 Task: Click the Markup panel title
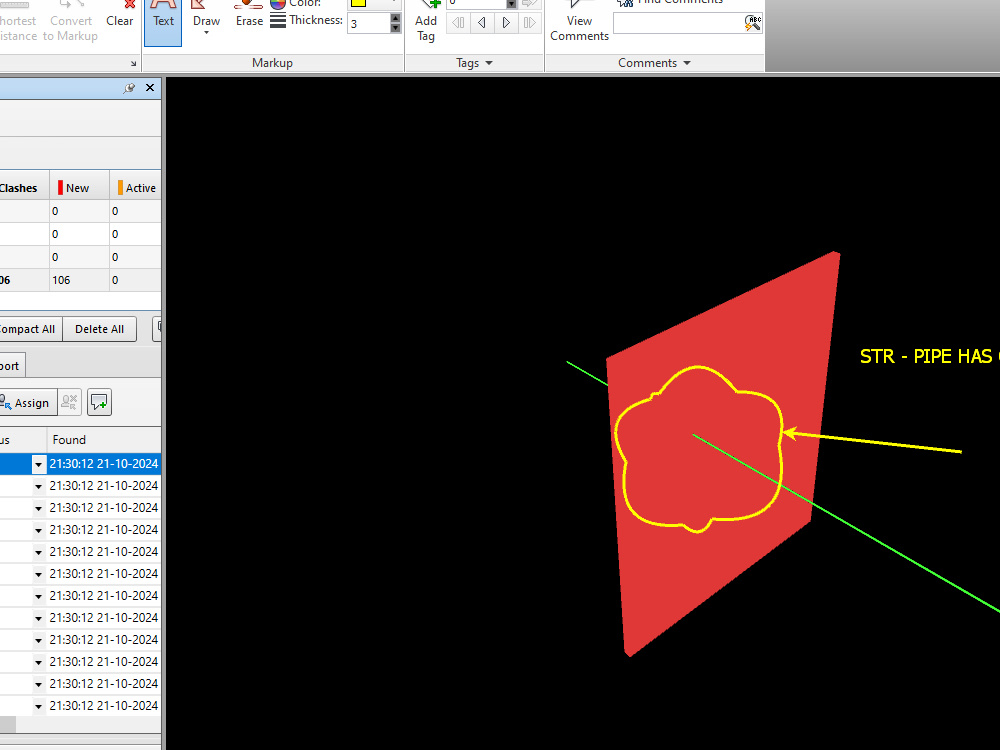tap(272, 62)
